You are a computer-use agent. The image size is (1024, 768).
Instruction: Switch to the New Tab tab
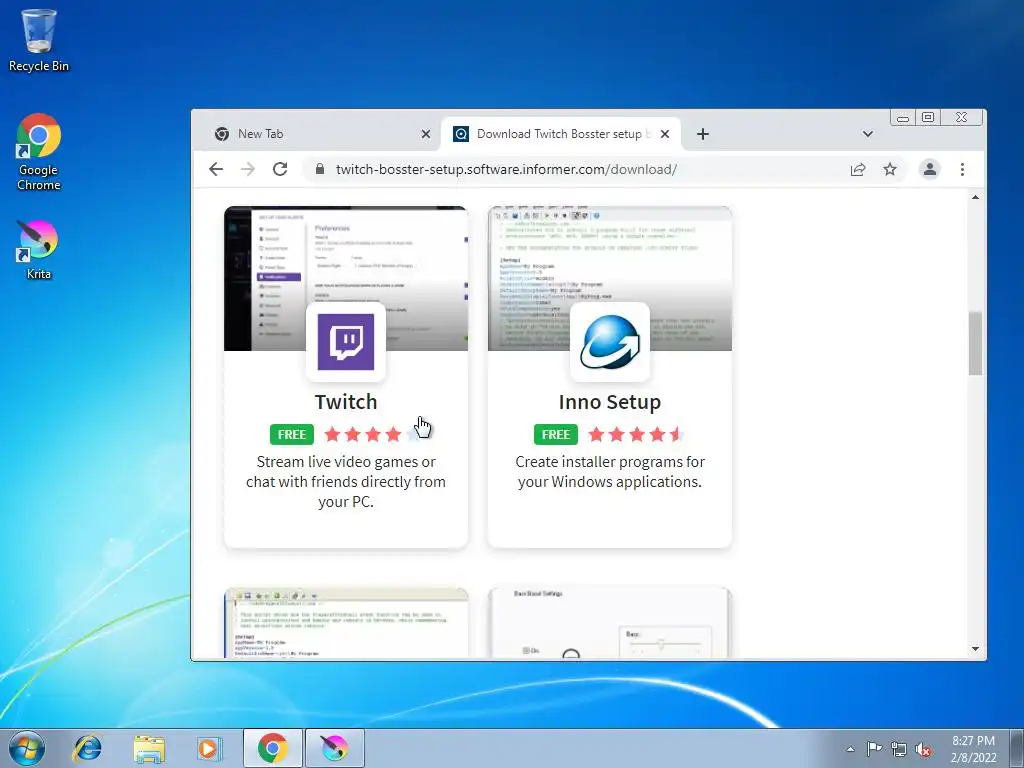320,134
